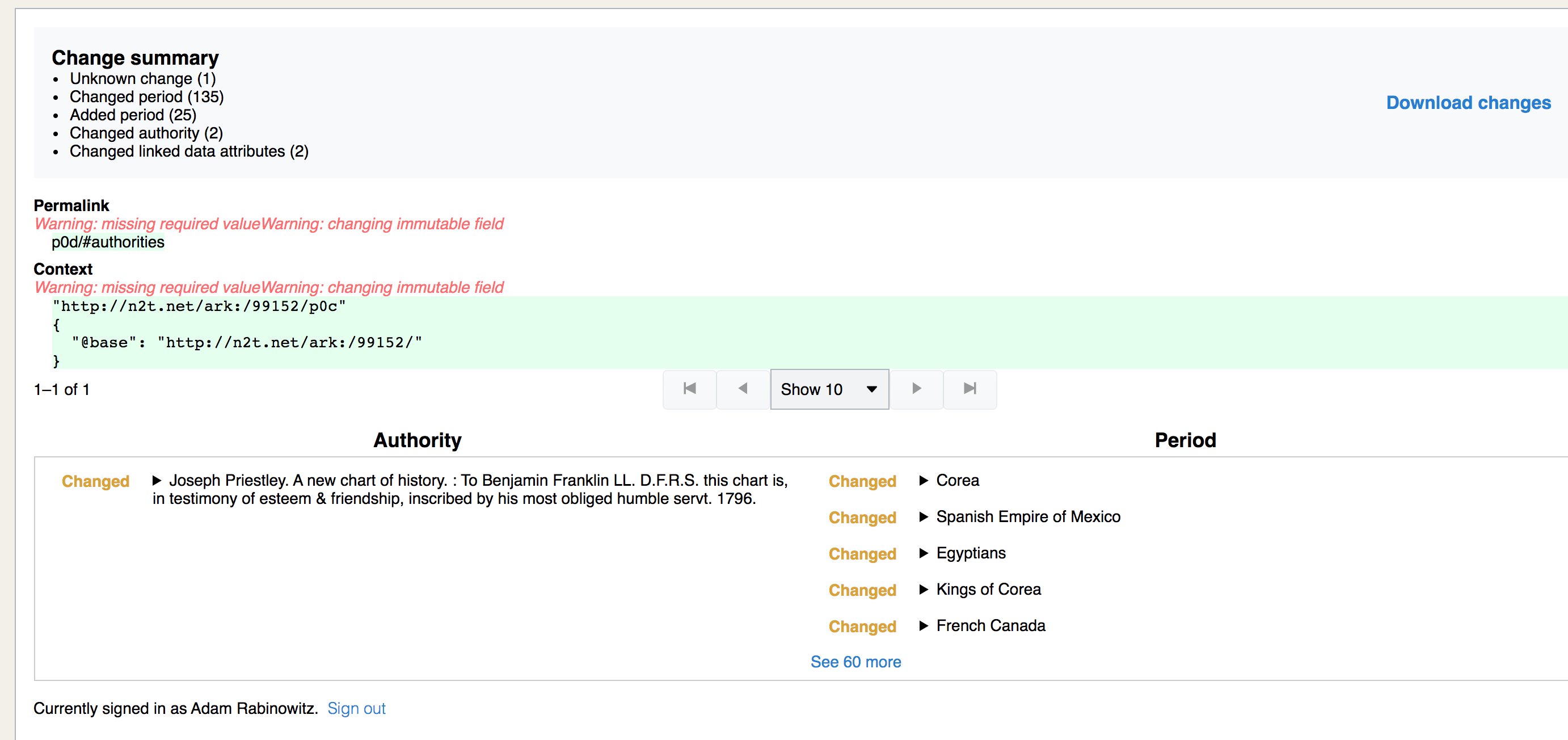This screenshot has height=740, width=1568.
Task: Expand the Spanish Empire of Mexico period
Action: click(924, 517)
